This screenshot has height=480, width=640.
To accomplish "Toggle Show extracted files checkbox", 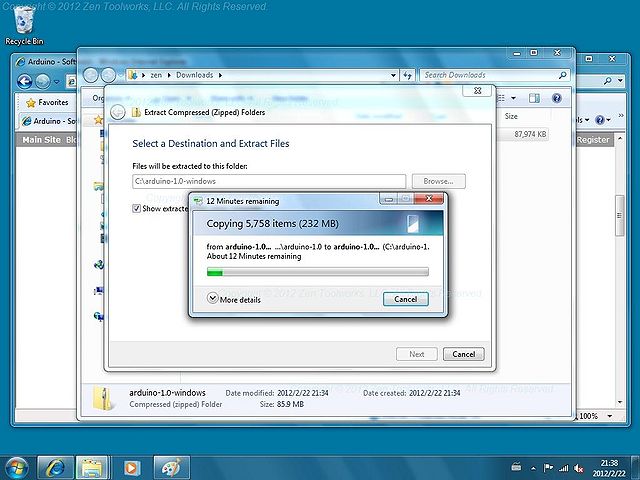I will 136,209.
